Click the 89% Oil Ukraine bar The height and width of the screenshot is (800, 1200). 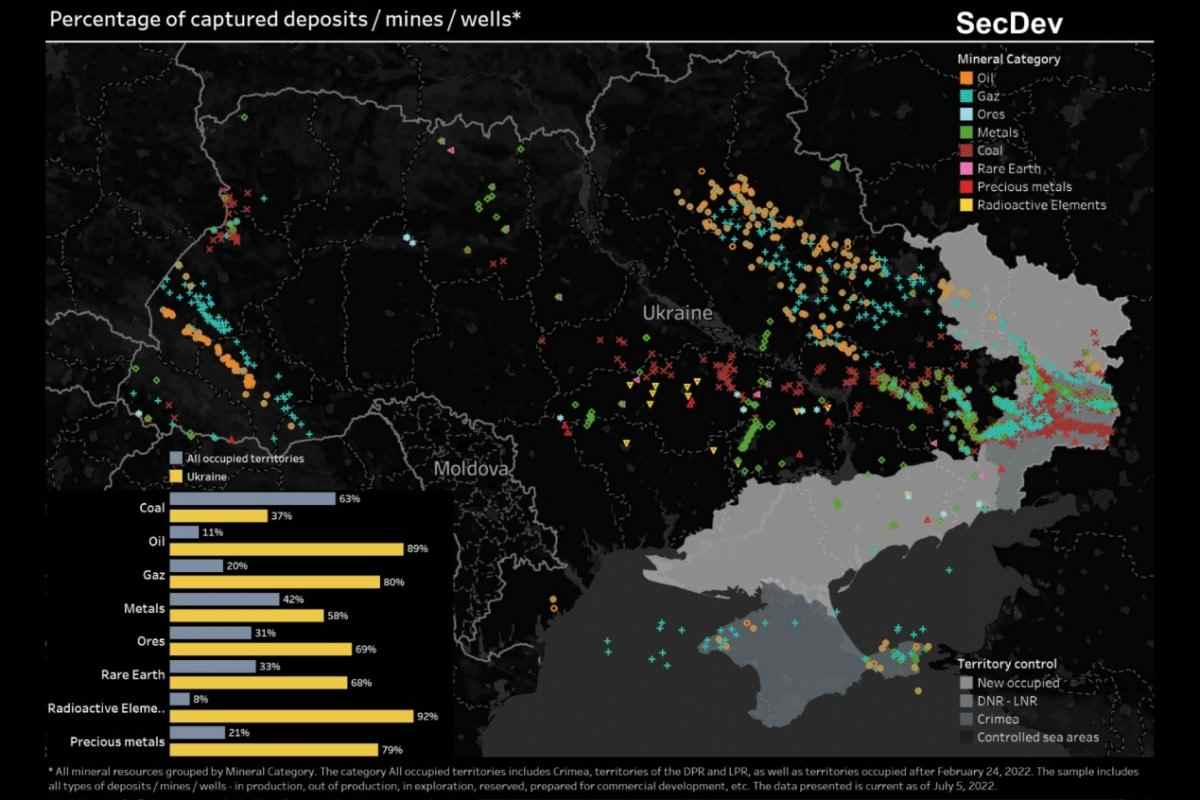click(x=286, y=549)
